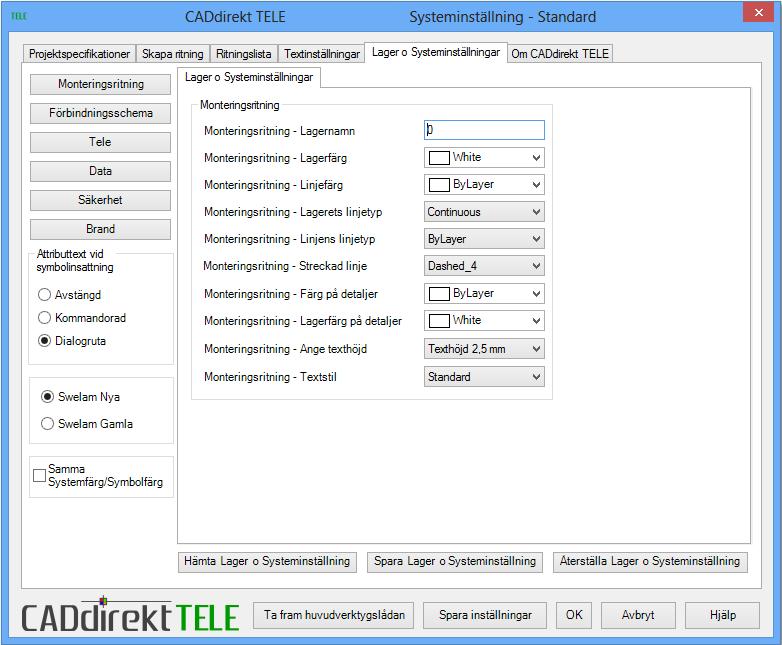The width and height of the screenshot is (782, 645).
Task: Click the CADdirekt TELE logo
Action: (x=131, y=615)
